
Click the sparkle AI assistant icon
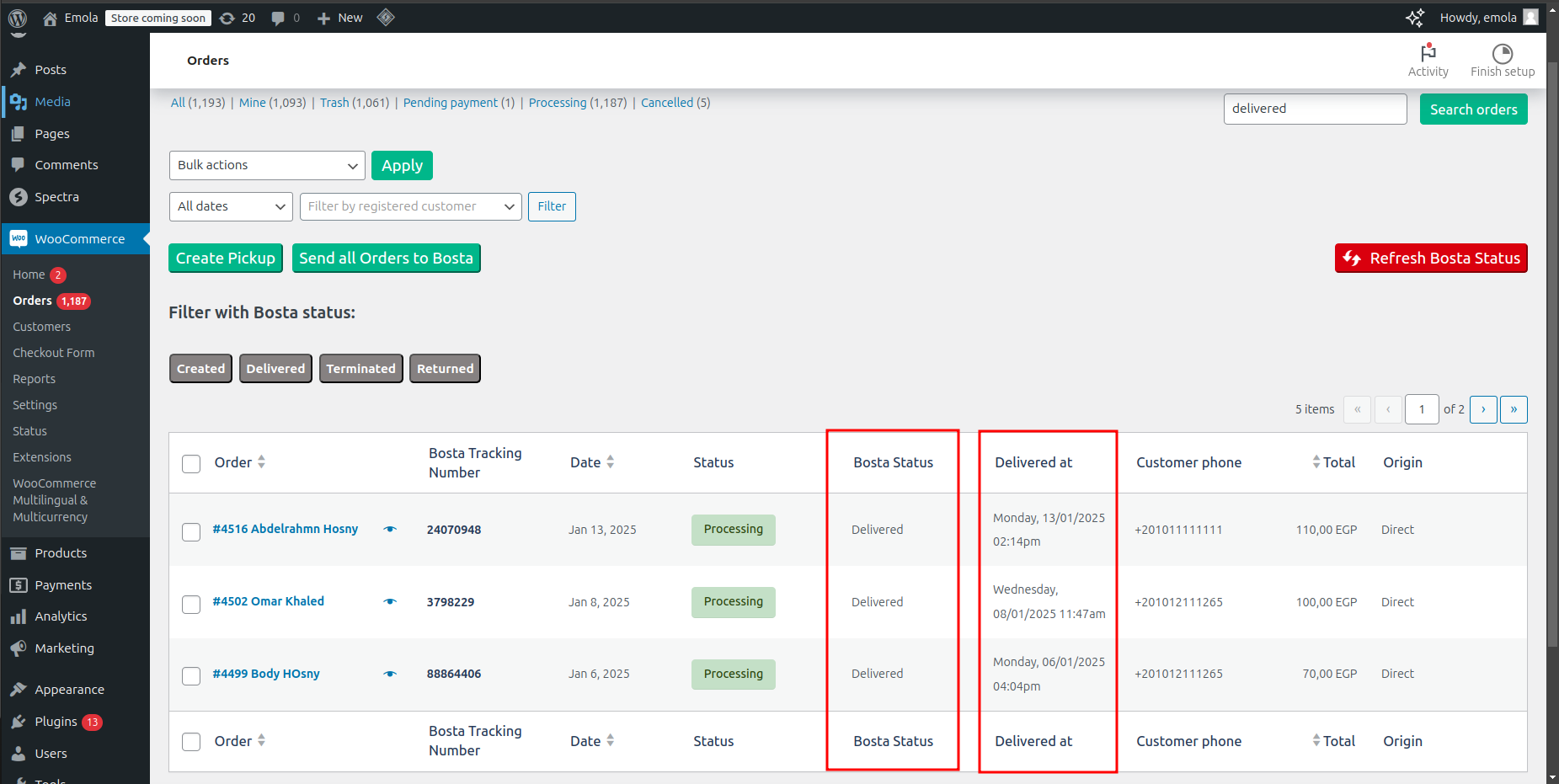pyautogui.click(x=1415, y=18)
